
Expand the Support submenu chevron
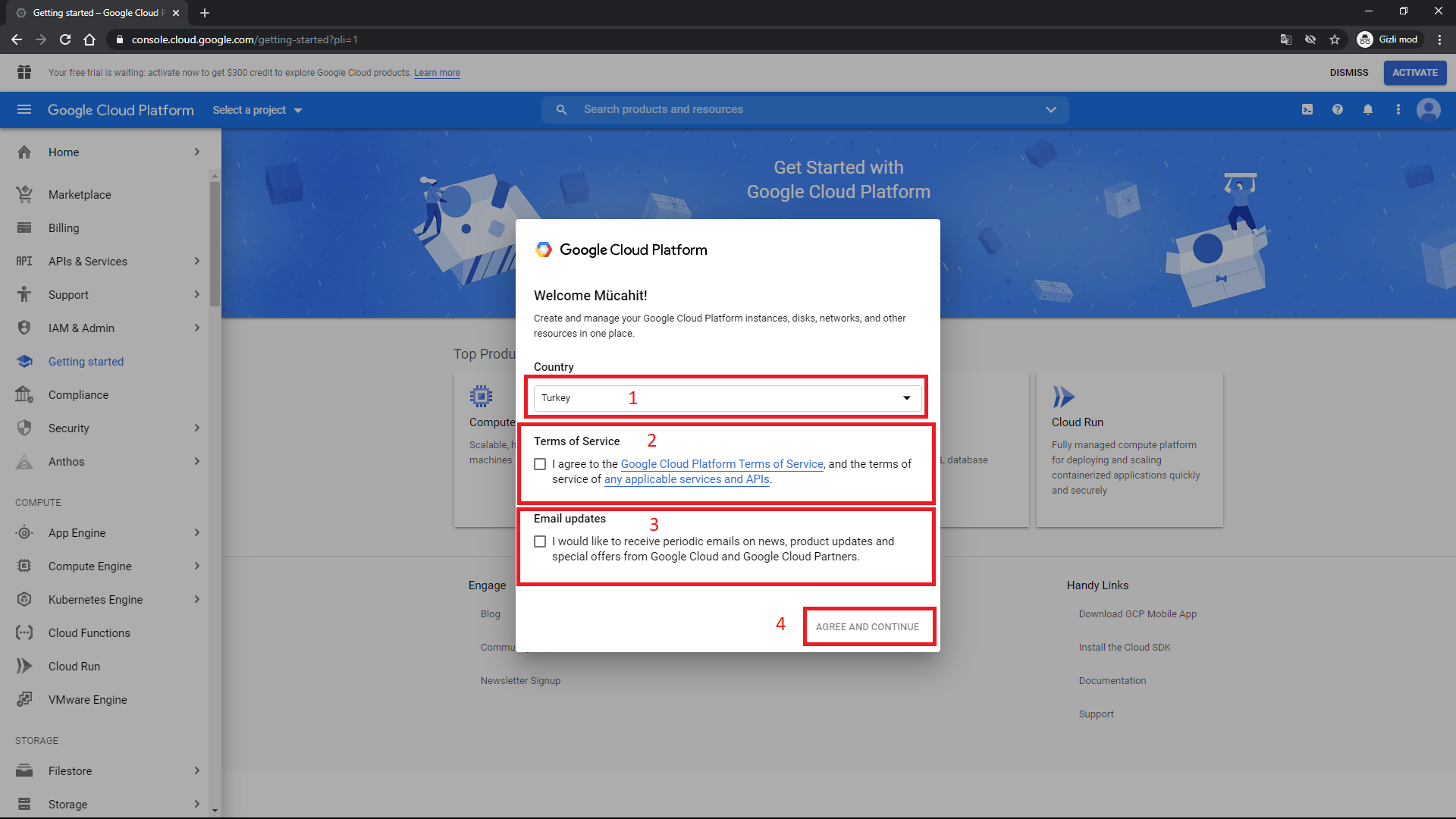click(197, 294)
